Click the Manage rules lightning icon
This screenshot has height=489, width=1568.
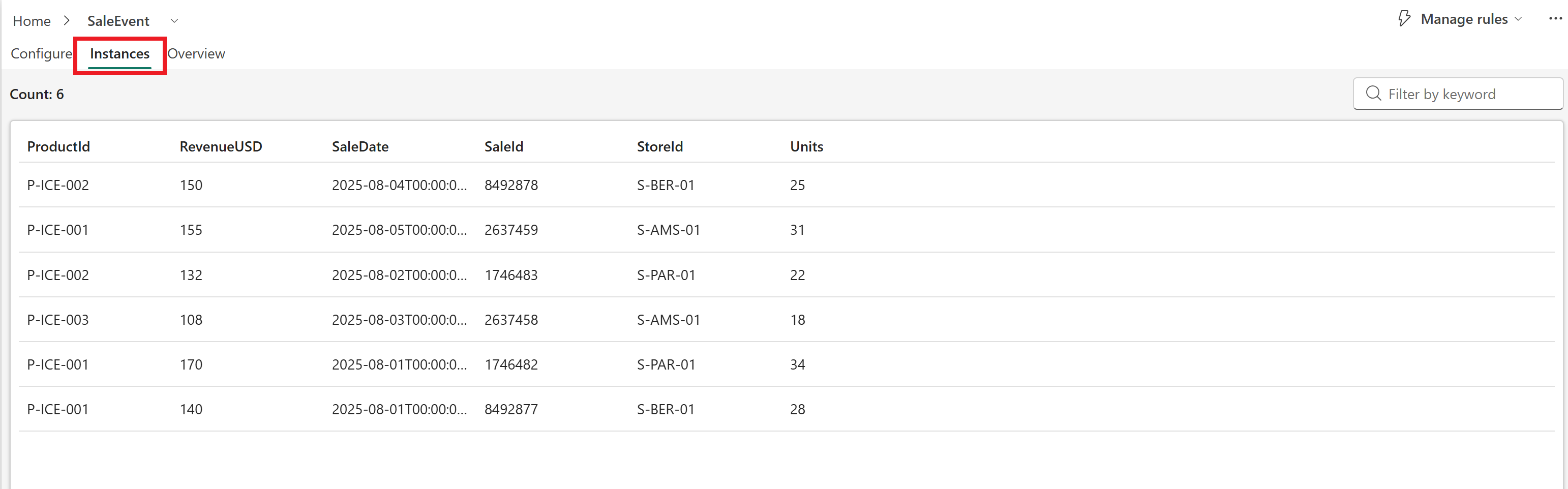[x=1404, y=19]
